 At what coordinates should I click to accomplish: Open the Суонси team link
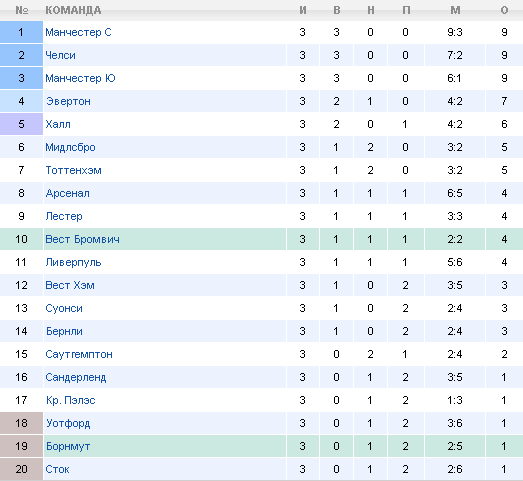64,309
